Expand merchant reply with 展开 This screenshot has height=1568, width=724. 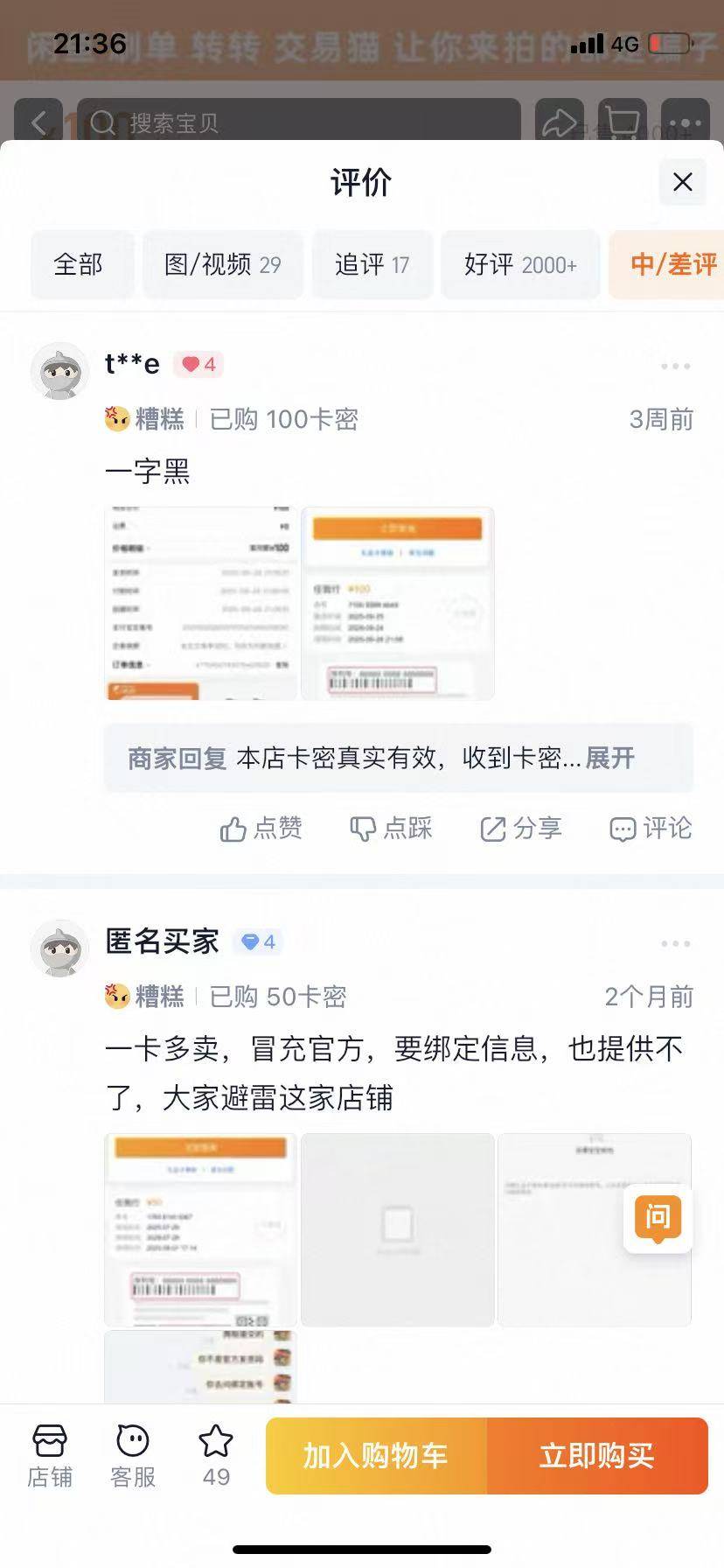tap(610, 758)
